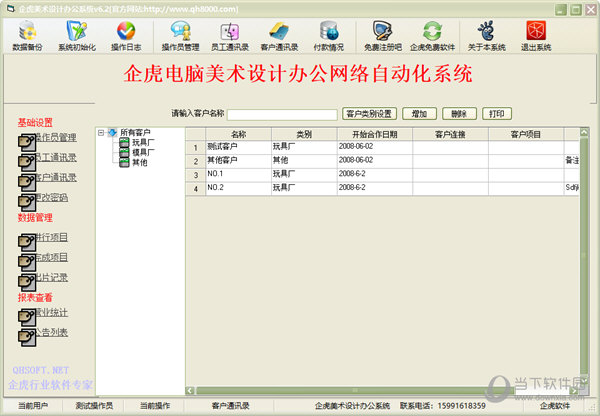Open the 操作日志 toolbar icon

(x=126, y=36)
